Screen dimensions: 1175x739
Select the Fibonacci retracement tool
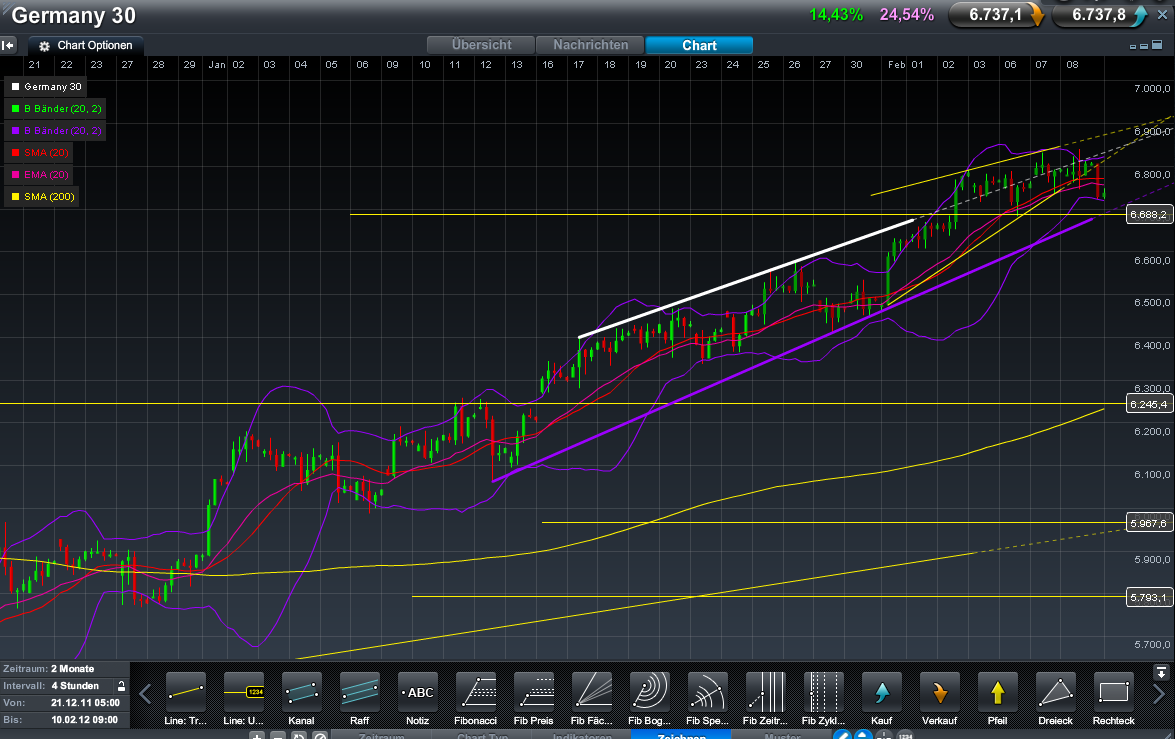coord(475,692)
